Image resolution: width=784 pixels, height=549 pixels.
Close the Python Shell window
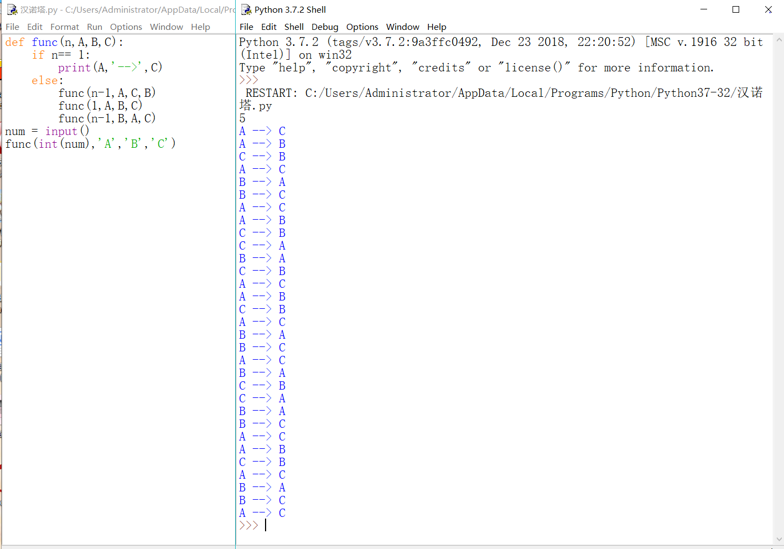(768, 10)
